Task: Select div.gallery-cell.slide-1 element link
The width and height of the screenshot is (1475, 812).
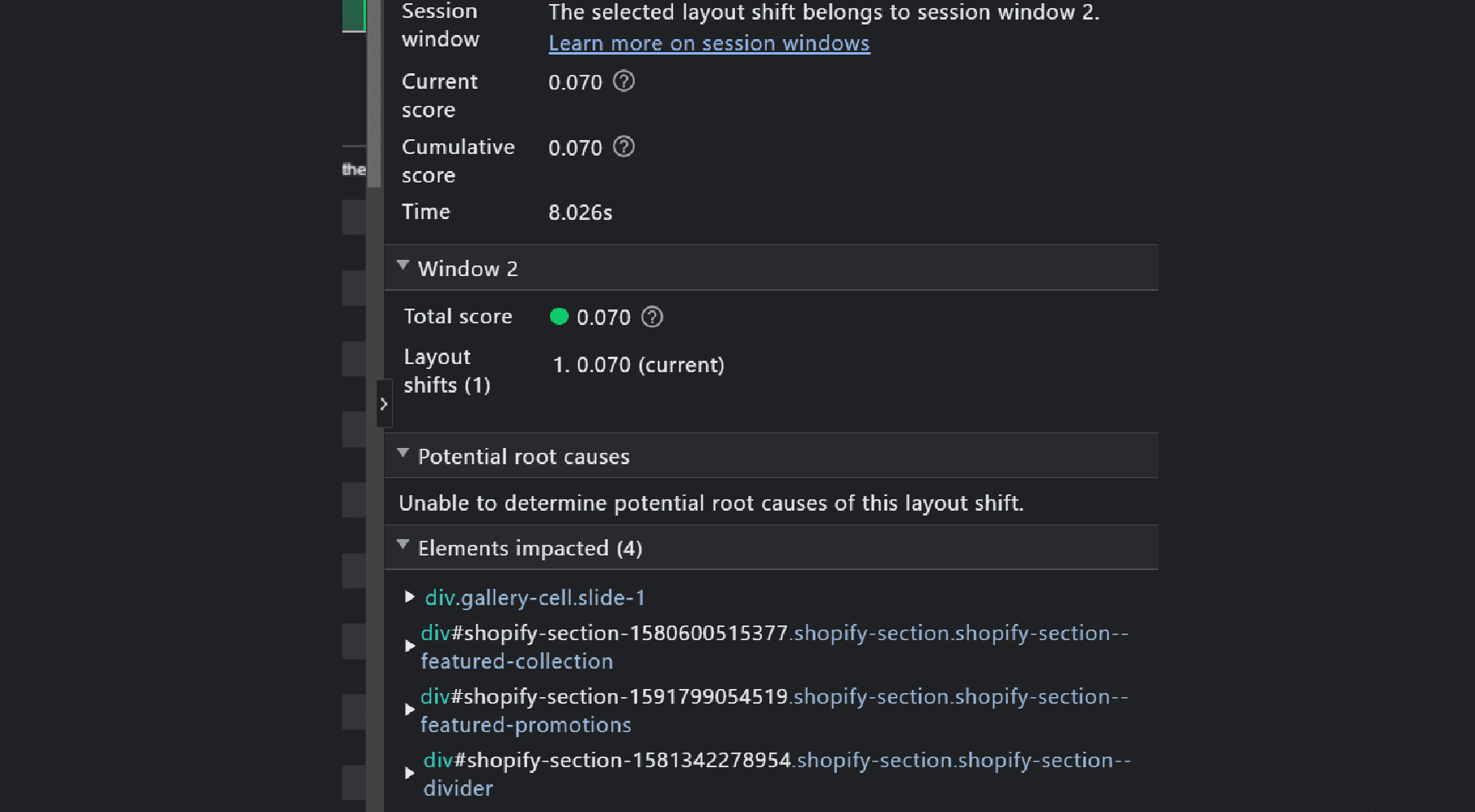Action: pos(535,598)
